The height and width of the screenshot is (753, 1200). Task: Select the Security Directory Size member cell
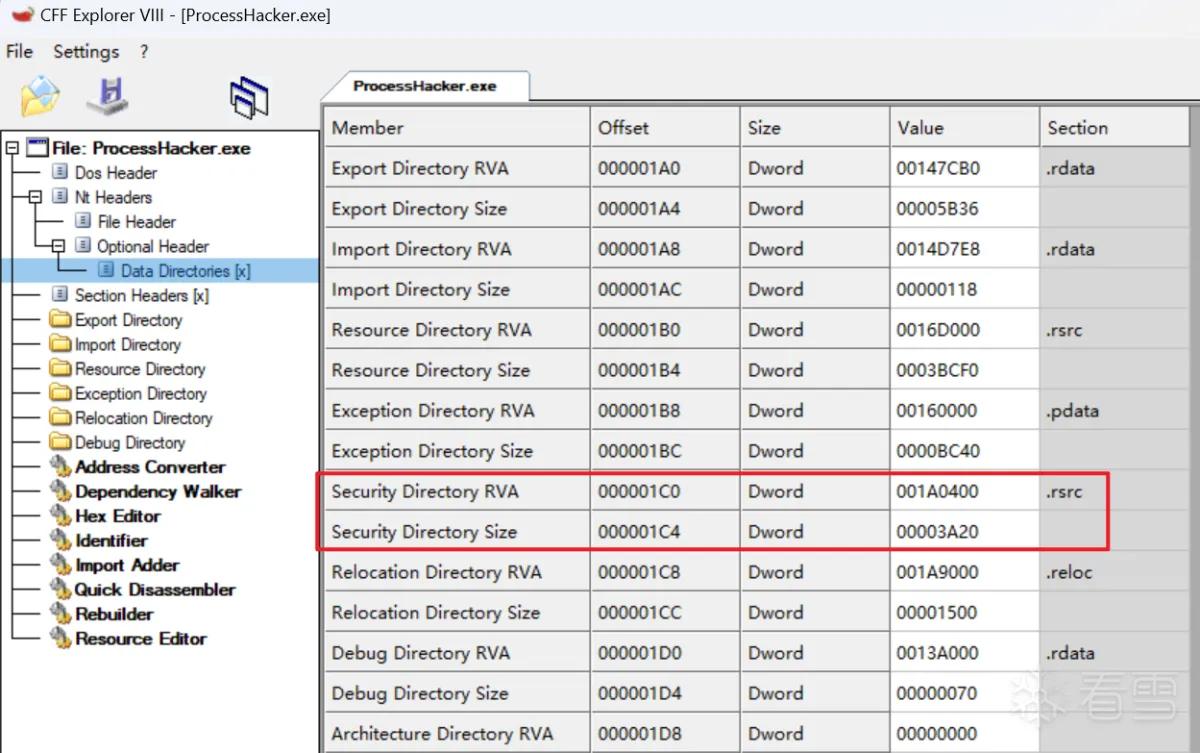[457, 532]
